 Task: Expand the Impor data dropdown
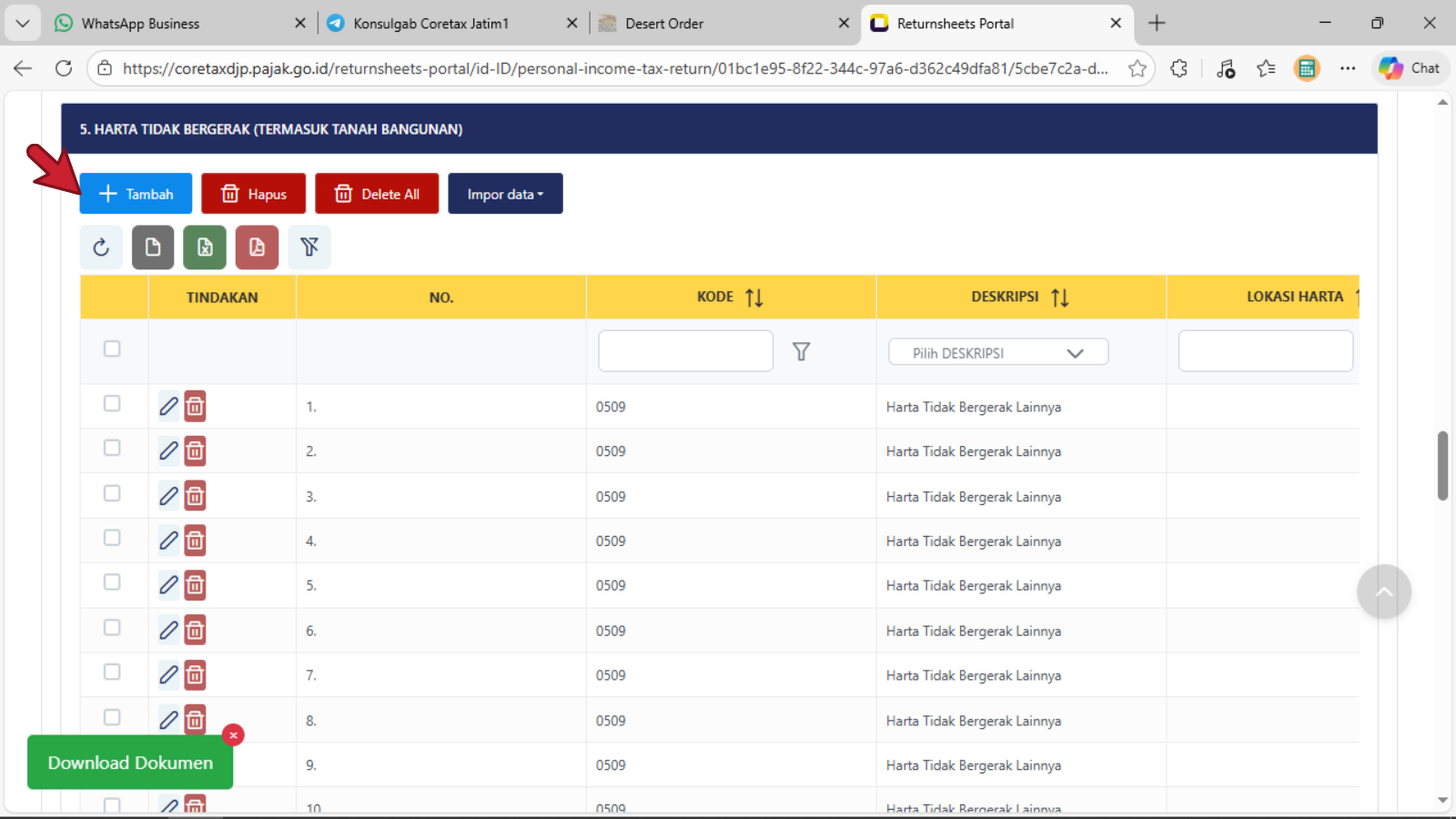click(x=505, y=194)
